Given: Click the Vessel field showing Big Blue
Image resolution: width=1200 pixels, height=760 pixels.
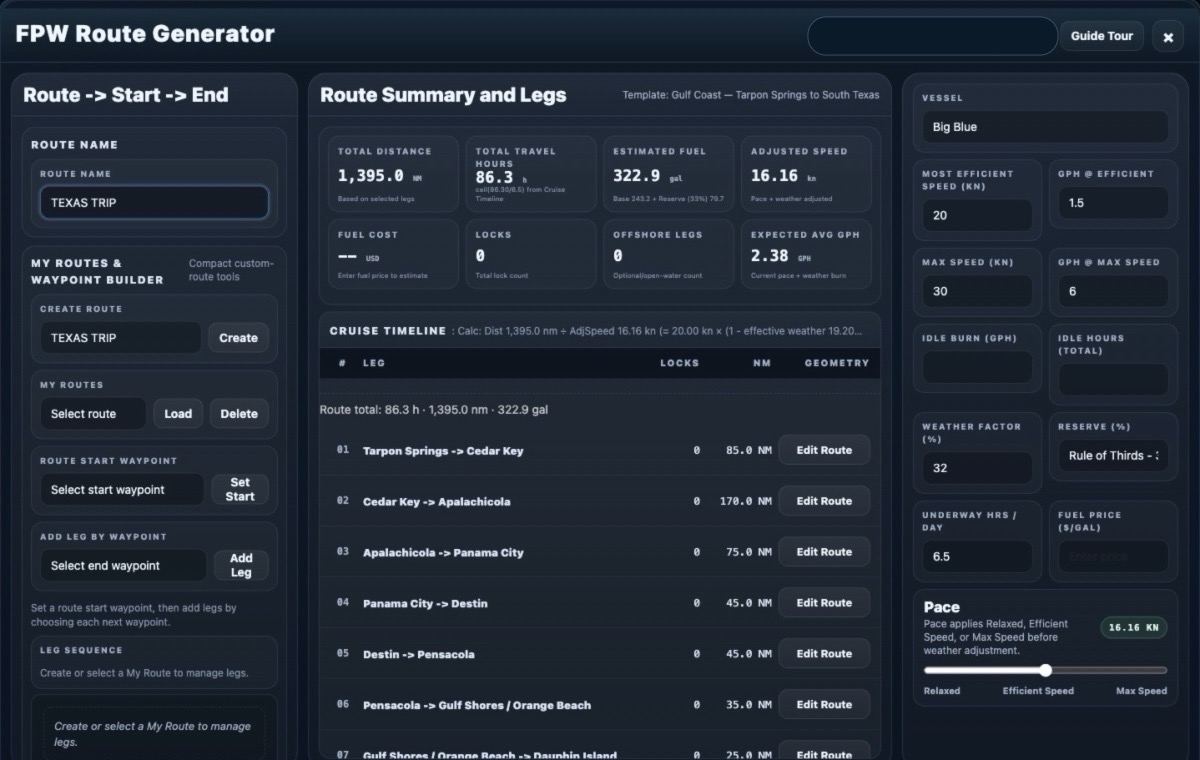Looking at the screenshot, I should (x=1045, y=127).
